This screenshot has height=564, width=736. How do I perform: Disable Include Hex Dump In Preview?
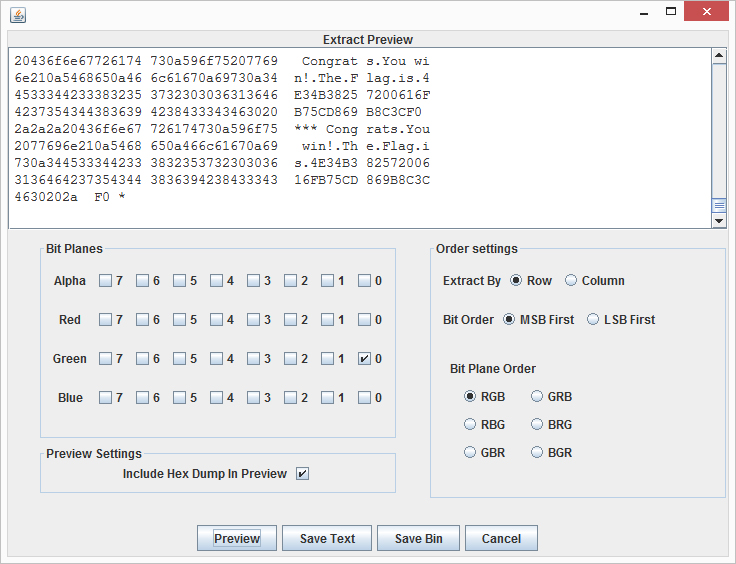302,474
